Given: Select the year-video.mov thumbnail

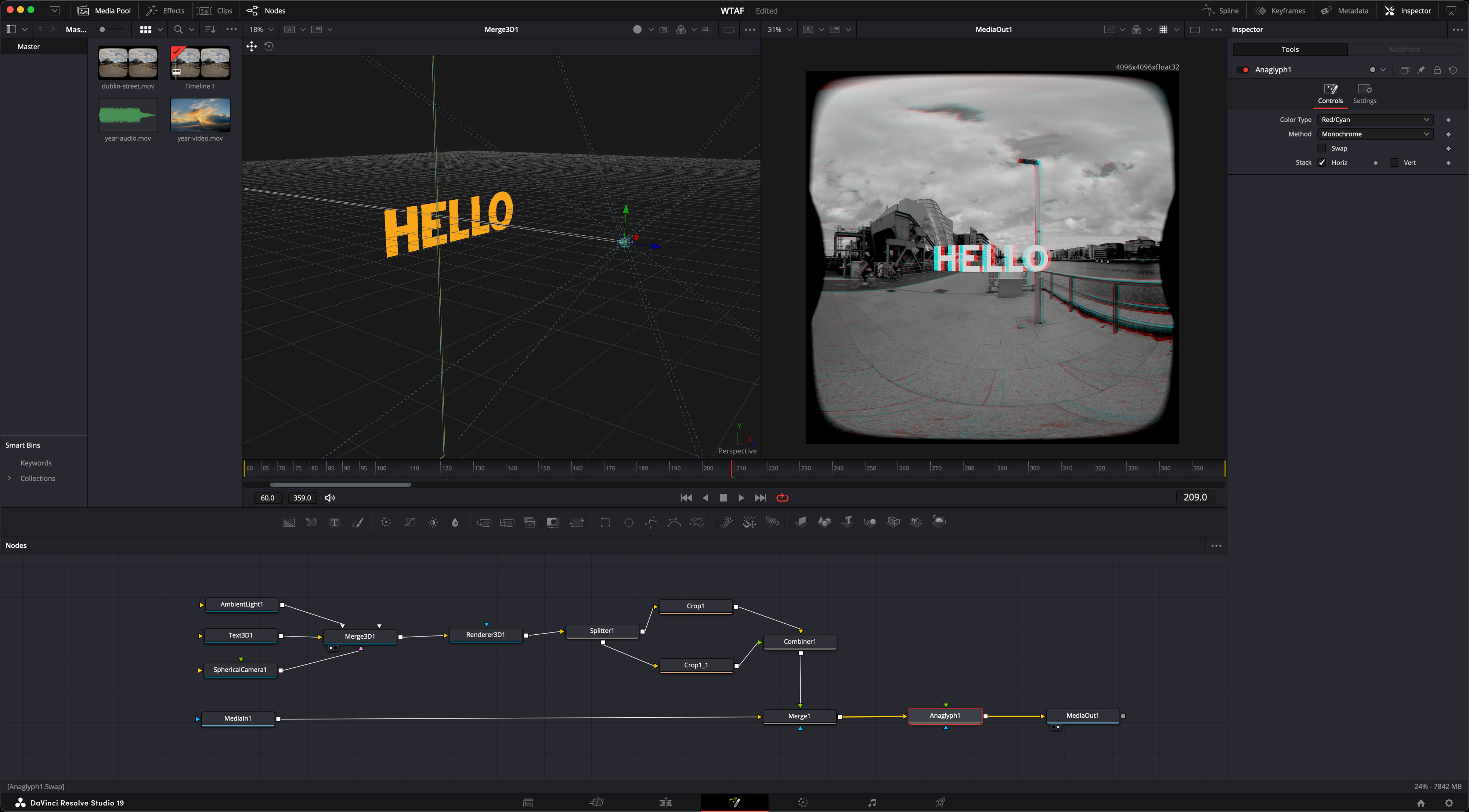Looking at the screenshot, I should click(199, 115).
